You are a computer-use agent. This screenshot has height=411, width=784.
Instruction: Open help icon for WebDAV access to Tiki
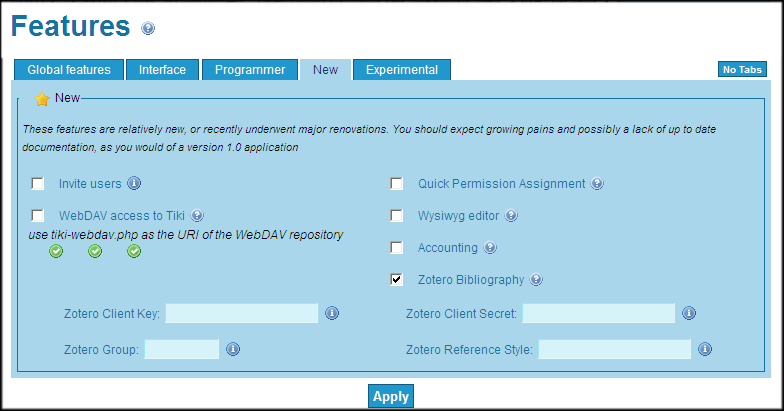tap(197, 216)
